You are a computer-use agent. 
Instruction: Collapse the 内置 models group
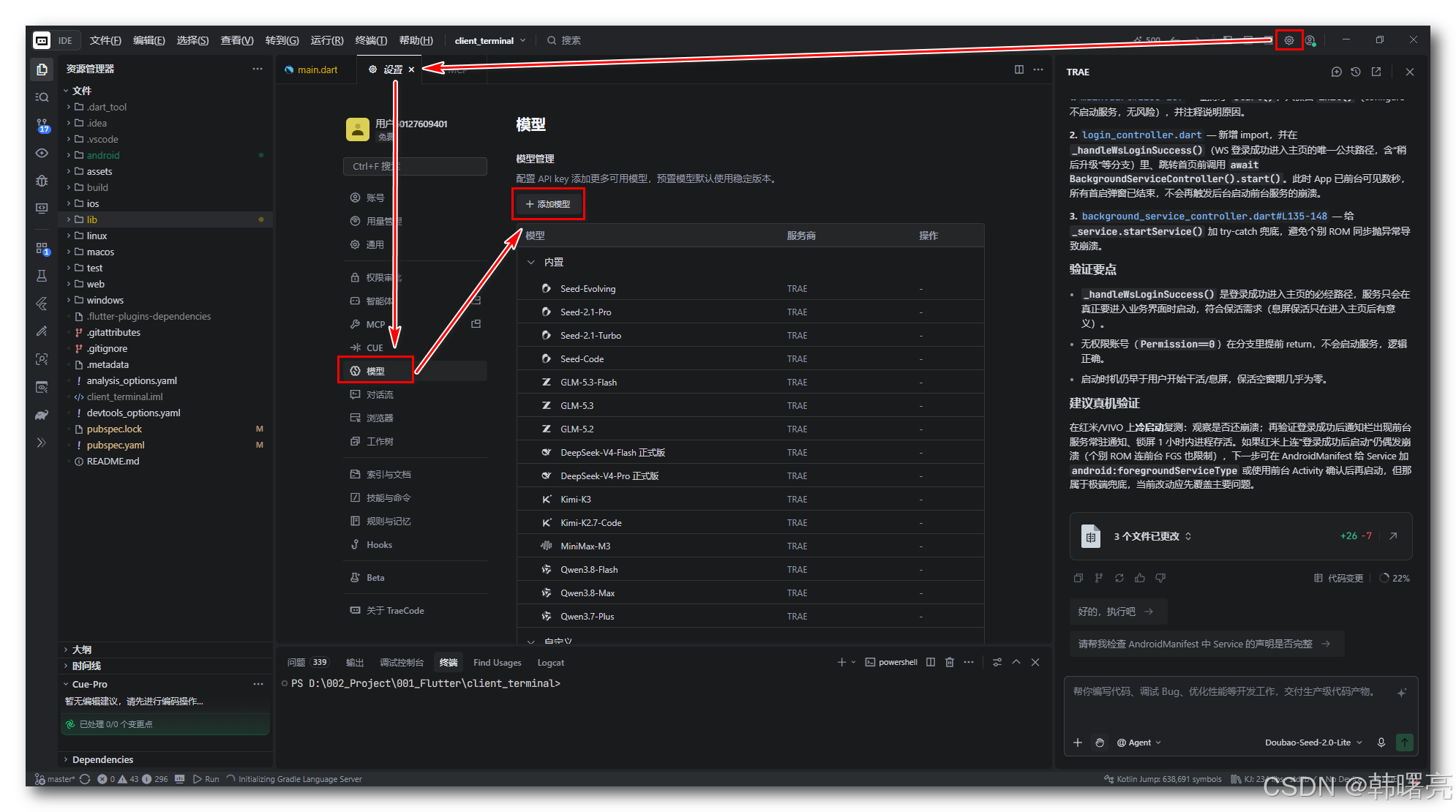click(x=531, y=262)
